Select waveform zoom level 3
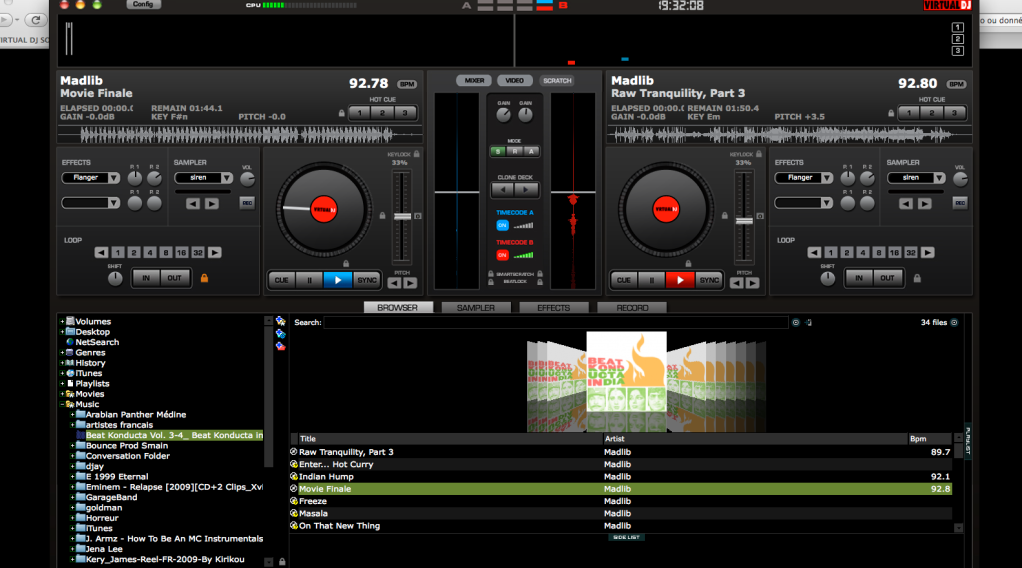The image size is (1022, 568). (957, 51)
